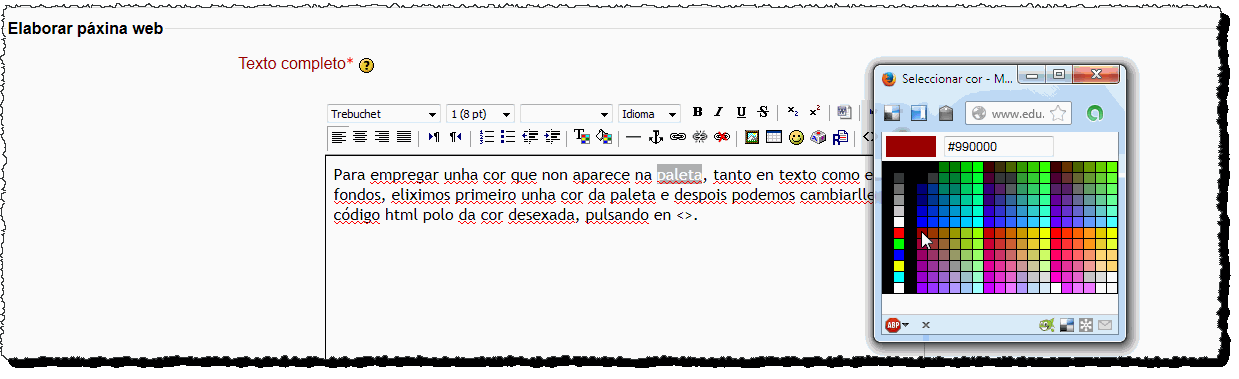Click the green eye icon in add-on bar

pyautogui.click(x=1047, y=325)
